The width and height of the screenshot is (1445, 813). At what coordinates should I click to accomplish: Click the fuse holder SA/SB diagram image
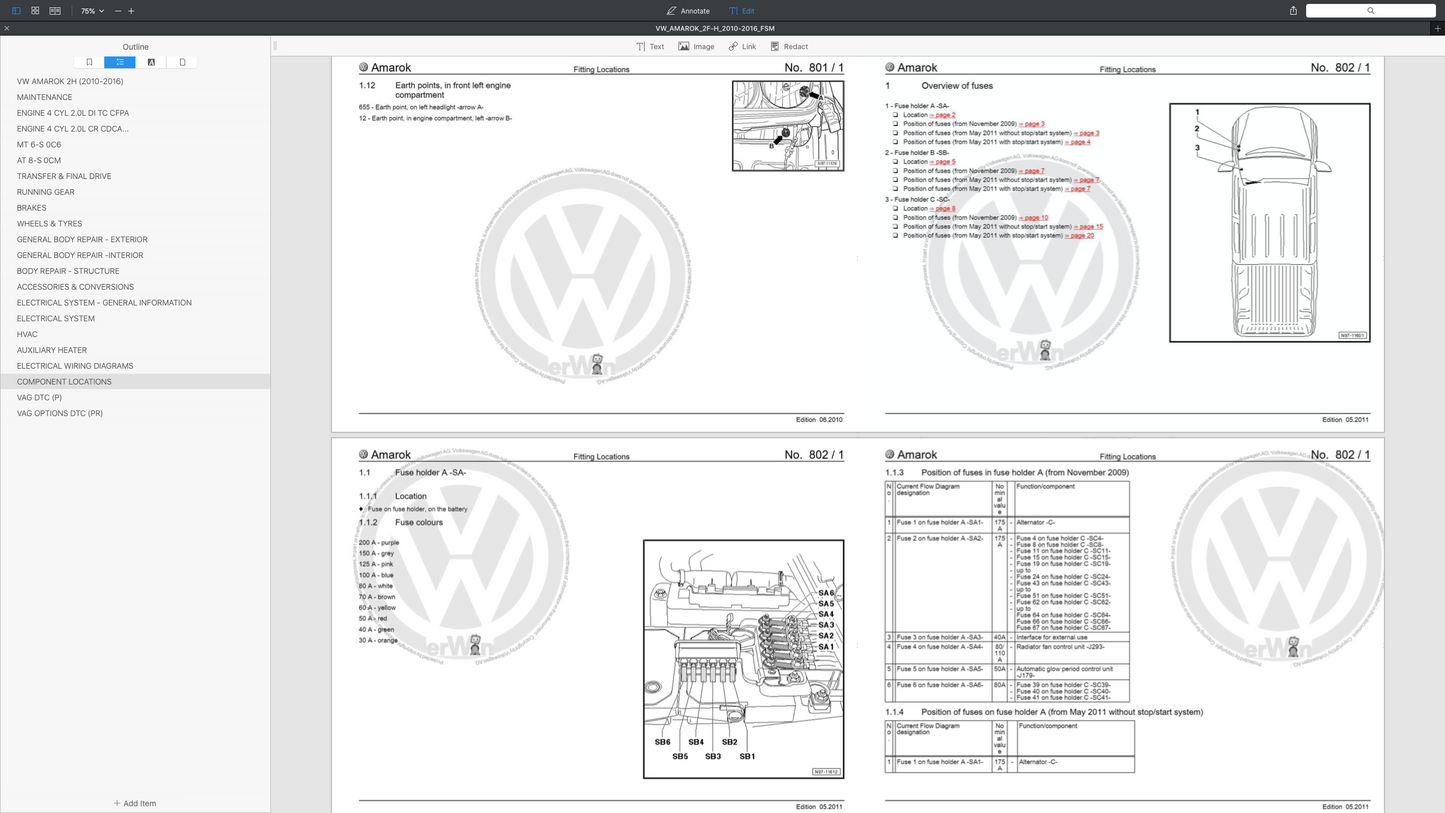pyautogui.click(x=743, y=659)
